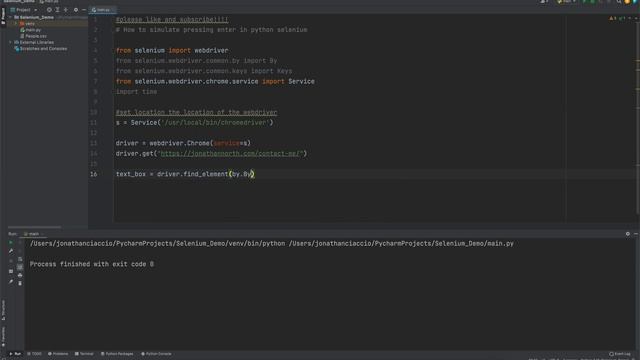Toggle the Structure side tab

pyautogui.click(x=3, y=310)
